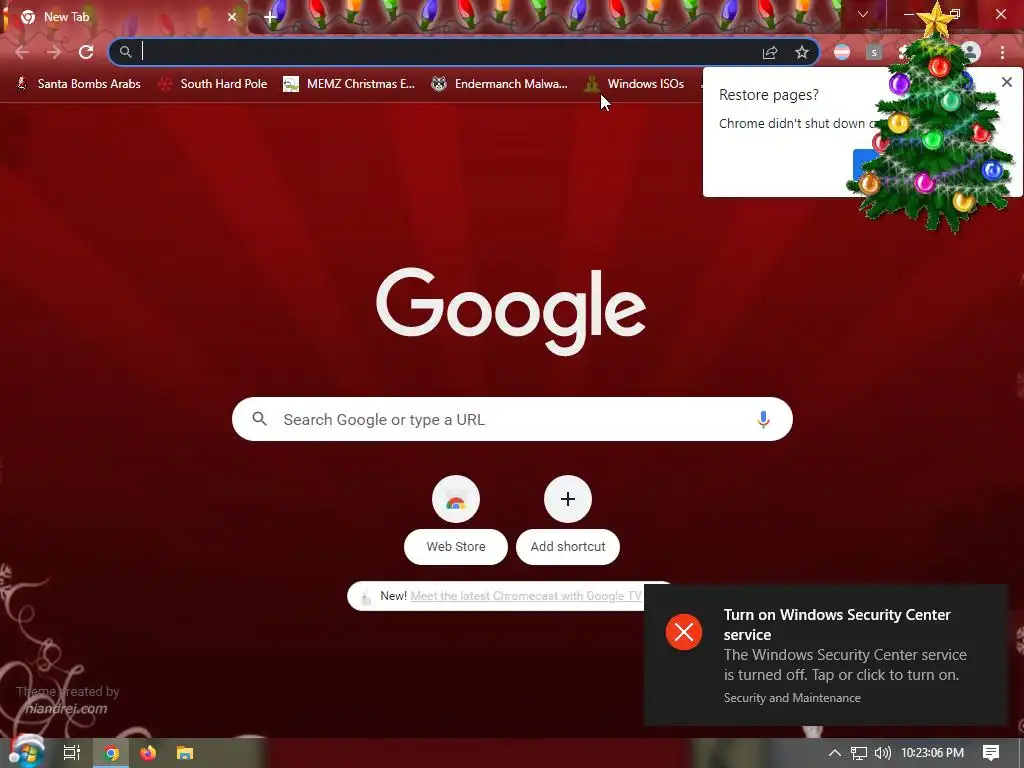Screen dimensions: 1024x768
Task: Open the taskbar clock showing 10:23:06 PM
Action: tap(933, 753)
